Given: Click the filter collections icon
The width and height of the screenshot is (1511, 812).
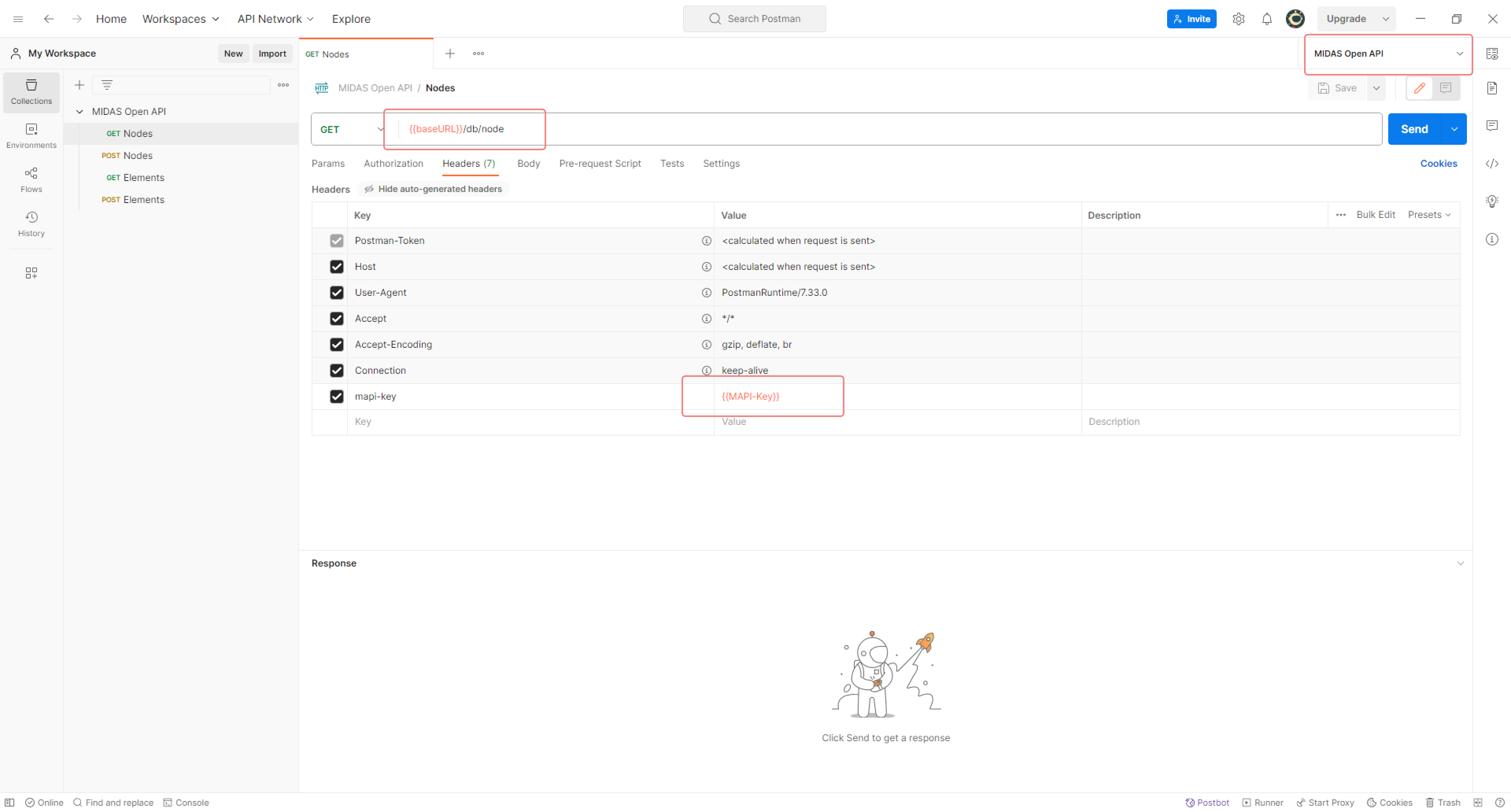Looking at the screenshot, I should [x=107, y=85].
